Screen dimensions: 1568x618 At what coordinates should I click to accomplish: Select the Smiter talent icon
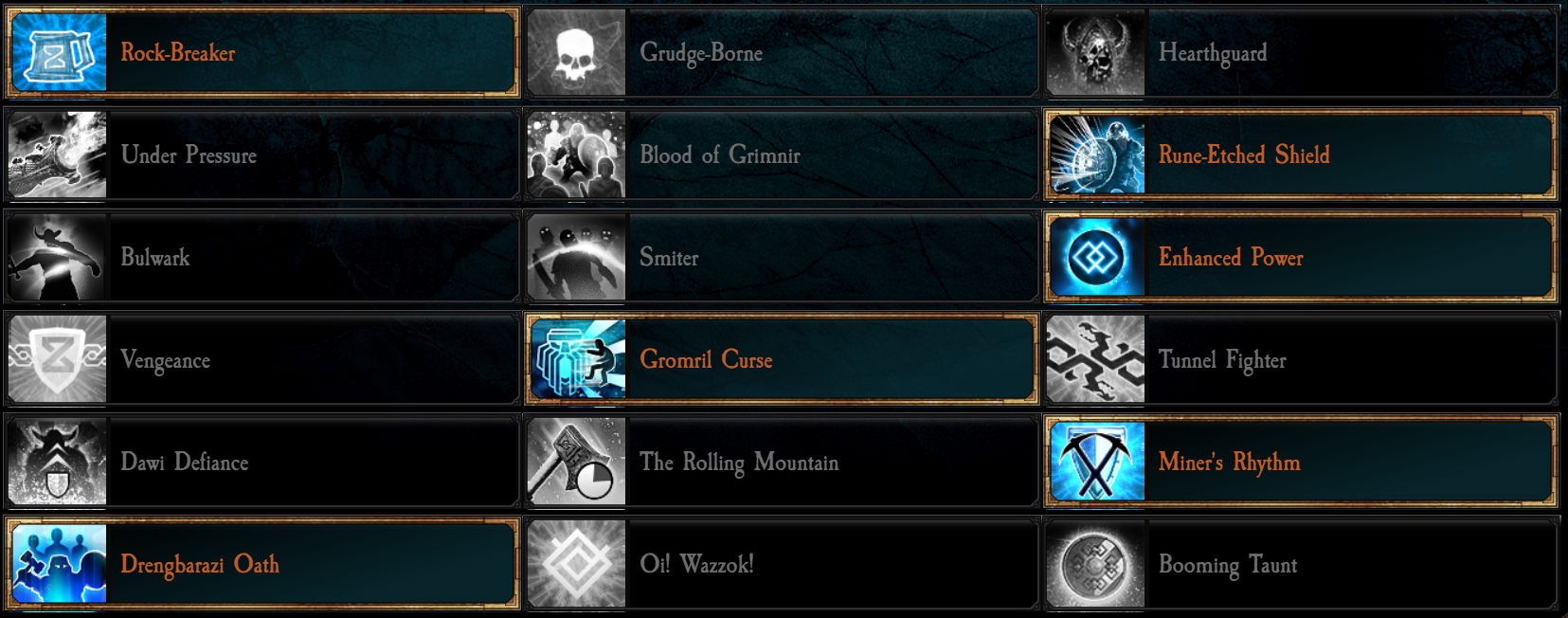(577, 257)
